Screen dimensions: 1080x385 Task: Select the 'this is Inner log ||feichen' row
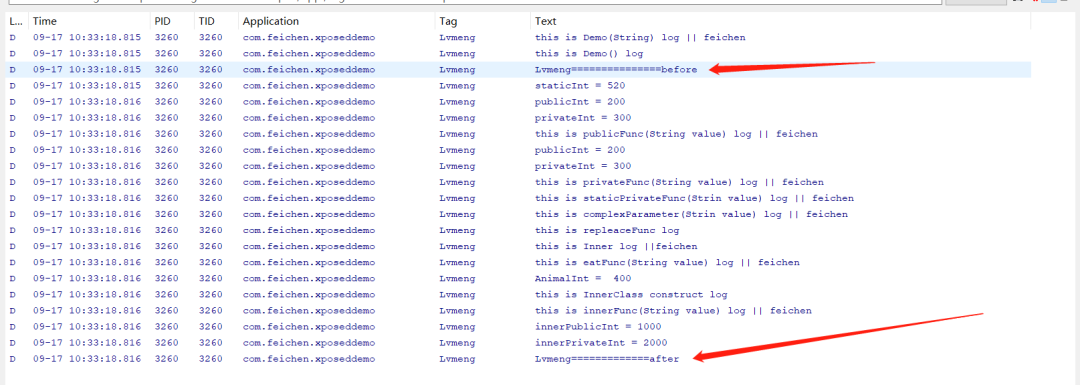click(x=518, y=246)
